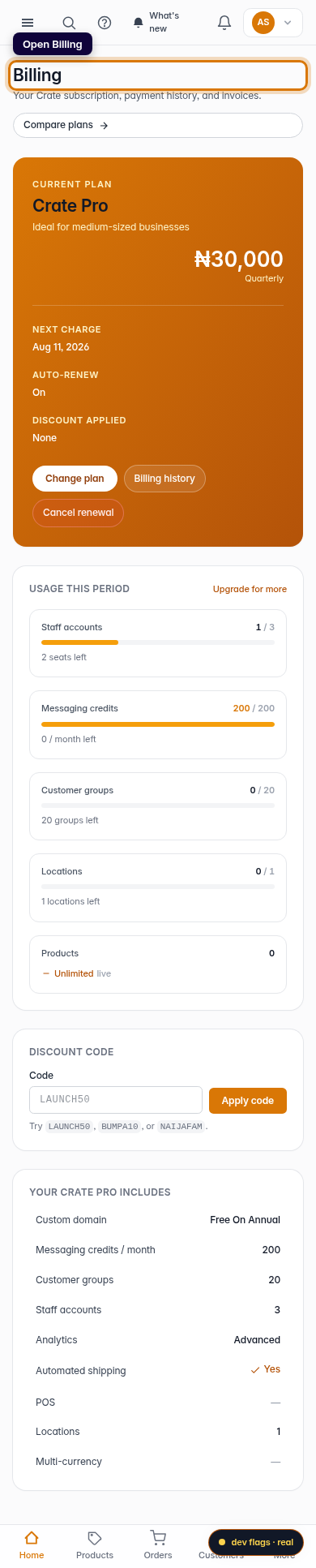Expand the account dropdown chevron
This screenshot has width=316, height=1568.
point(288,23)
